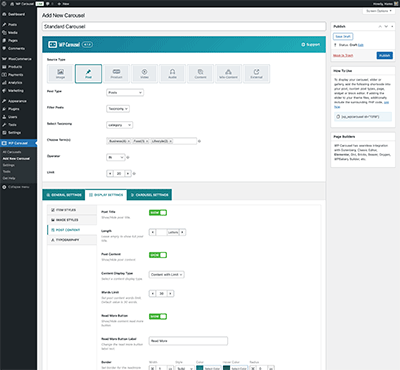Toggle the Read More Button show switch
This screenshot has width=400, height=370.
[158, 316]
